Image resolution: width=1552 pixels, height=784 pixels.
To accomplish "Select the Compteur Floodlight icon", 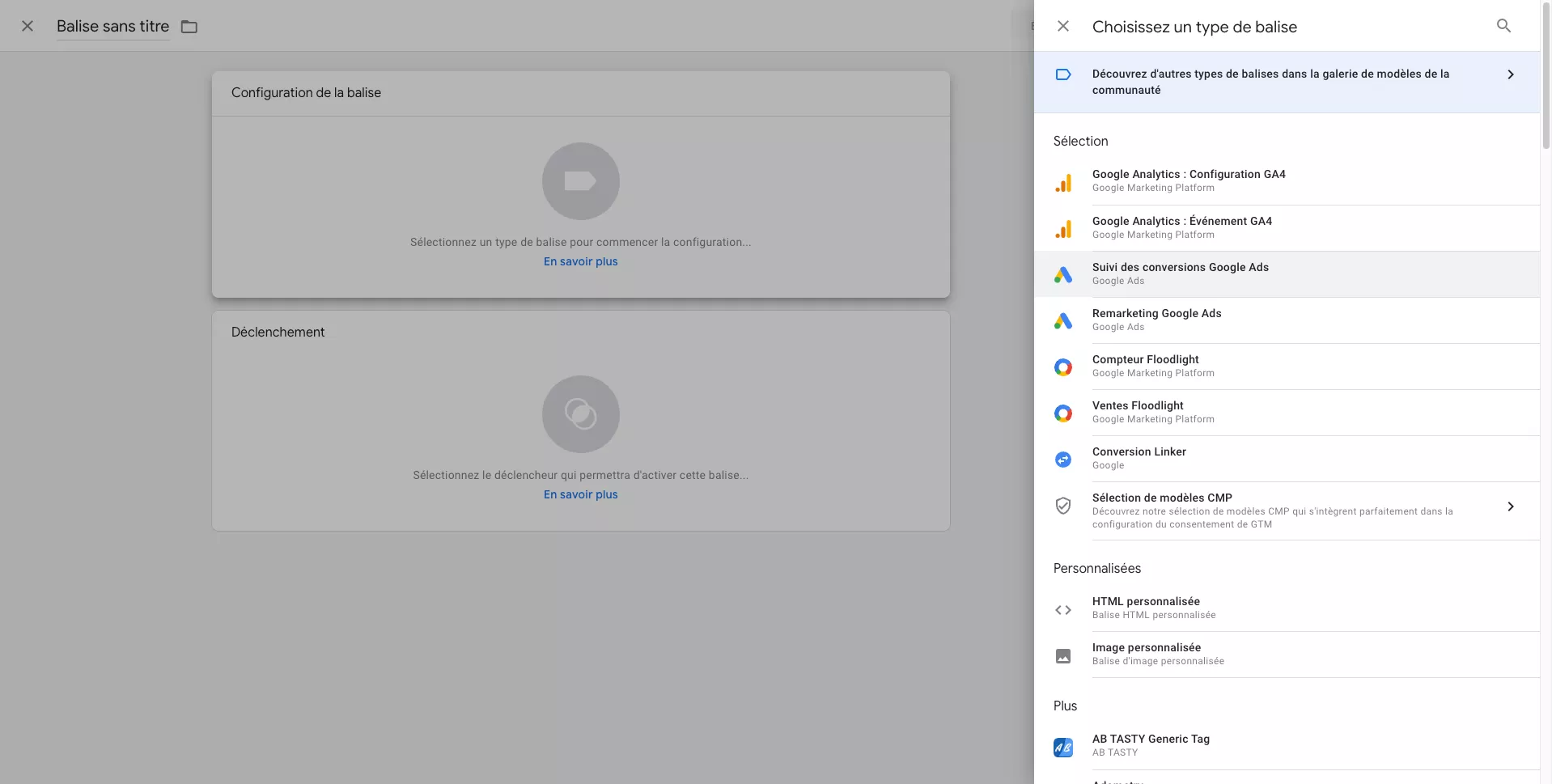I will point(1064,367).
